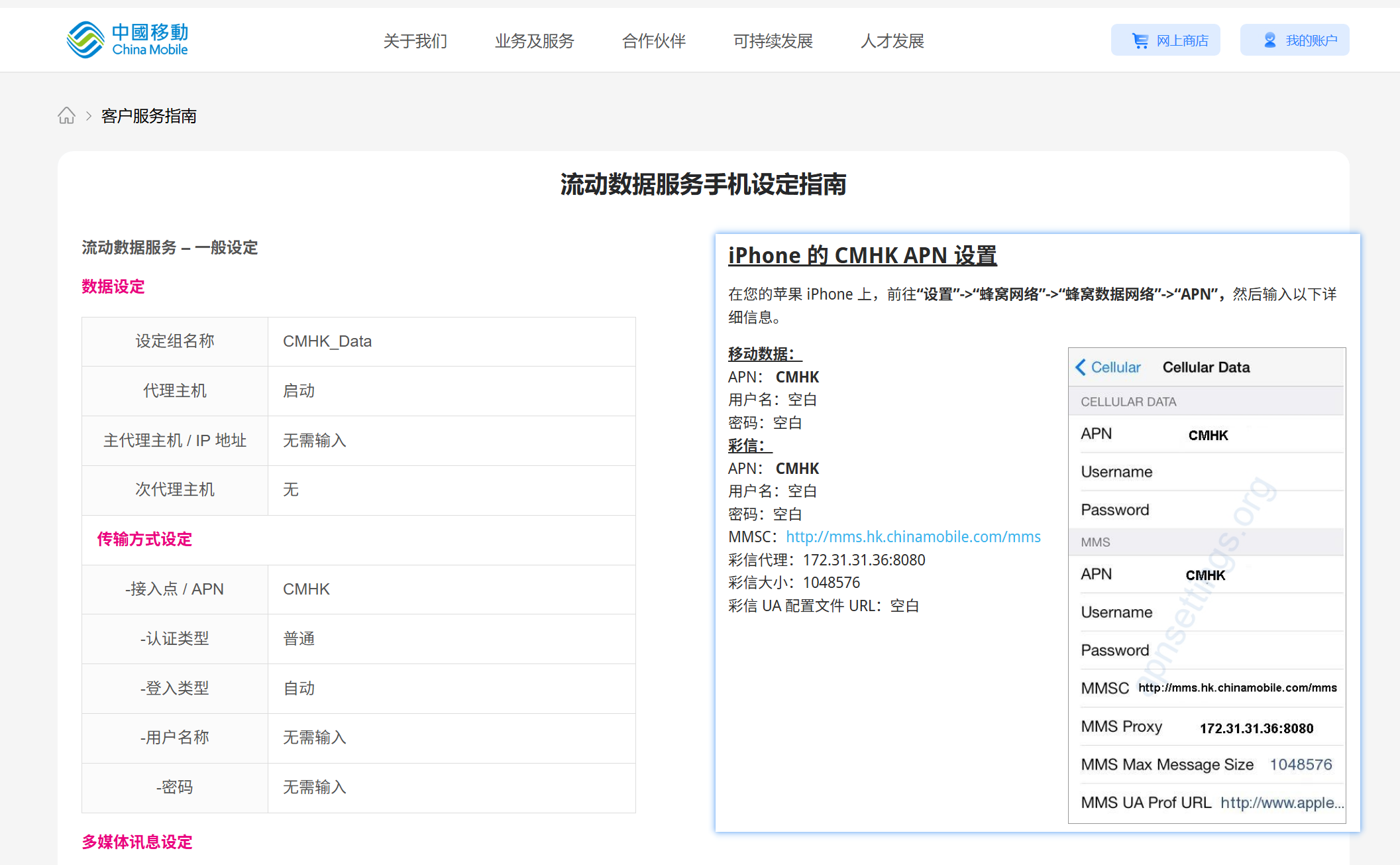Viewport: 1400px width, 865px height.
Task: Click the breadcrumb separator arrow
Action: click(x=88, y=116)
